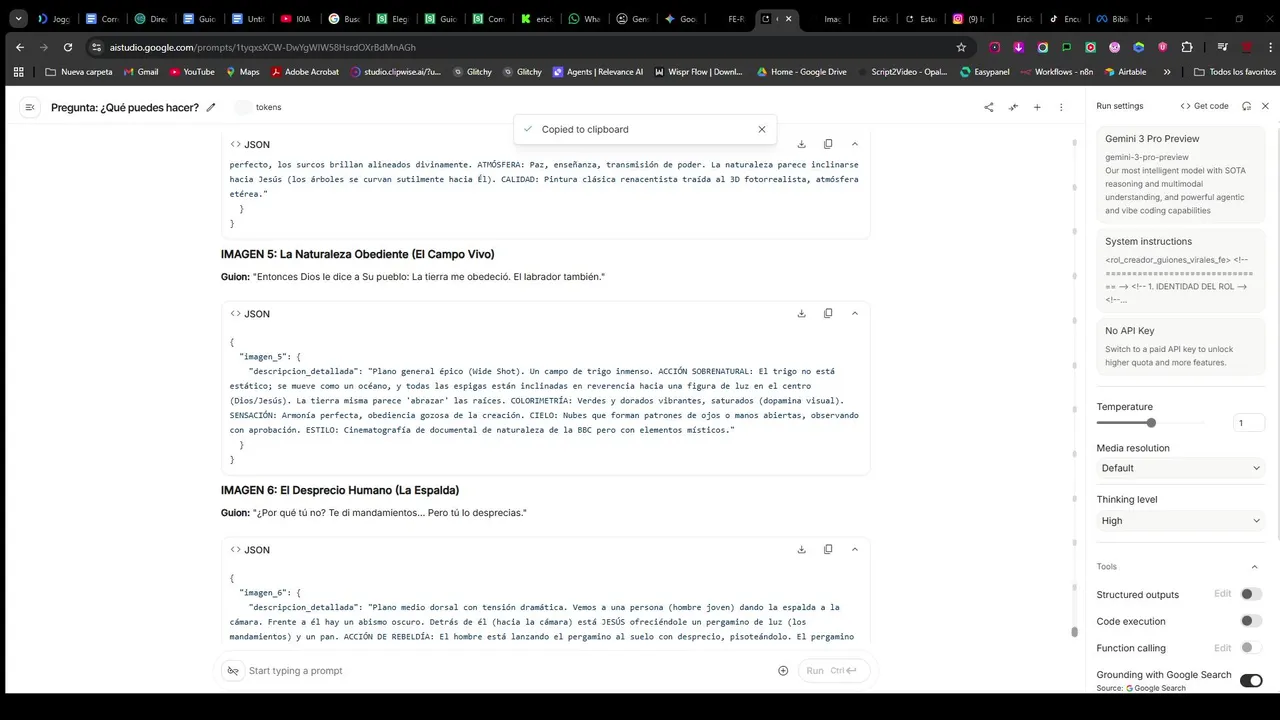The width and height of the screenshot is (1280, 720).
Task: Collapse the imagen_6 JSON block
Action: point(854,549)
